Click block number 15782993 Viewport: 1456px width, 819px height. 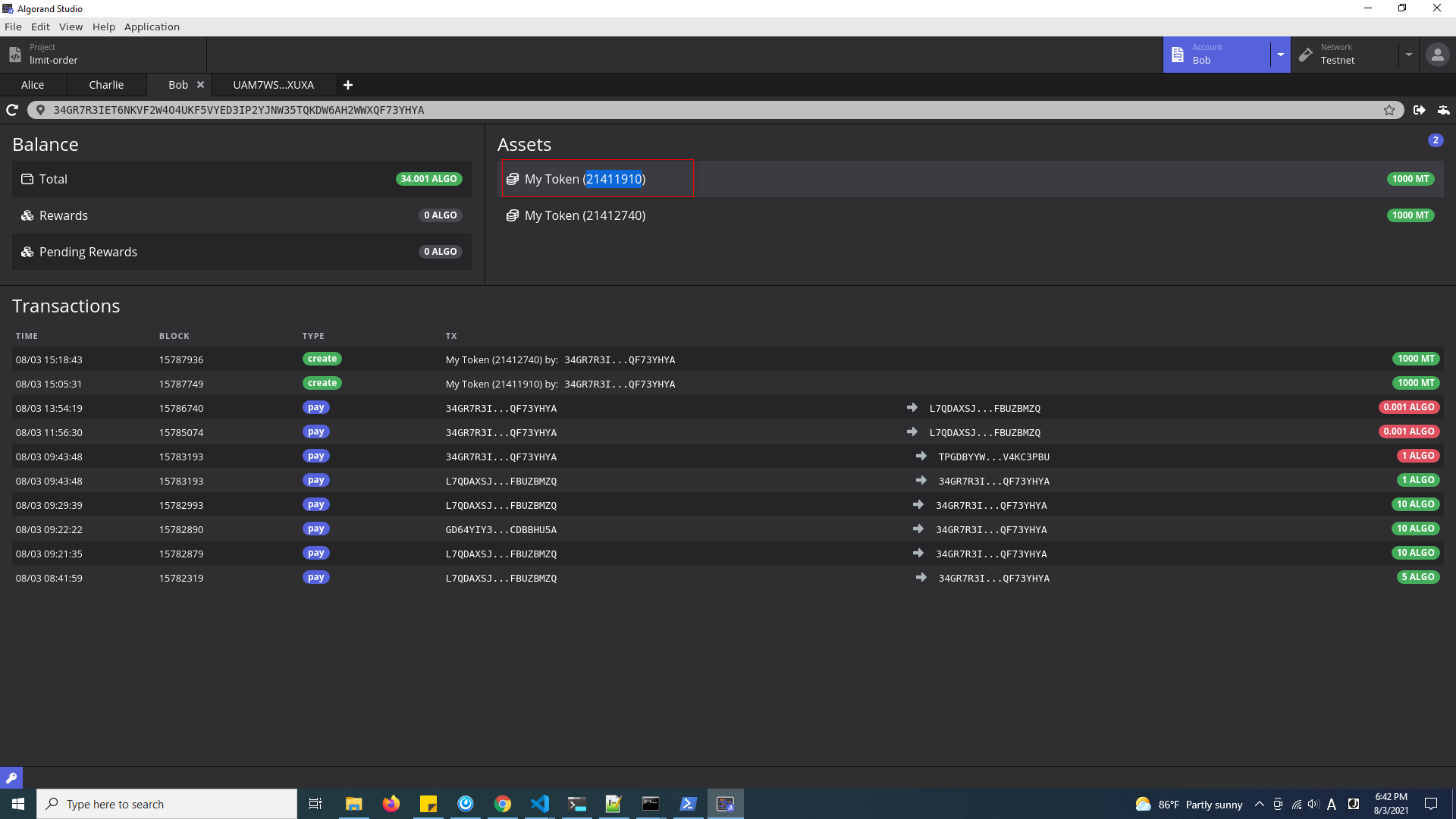pos(181,505)
